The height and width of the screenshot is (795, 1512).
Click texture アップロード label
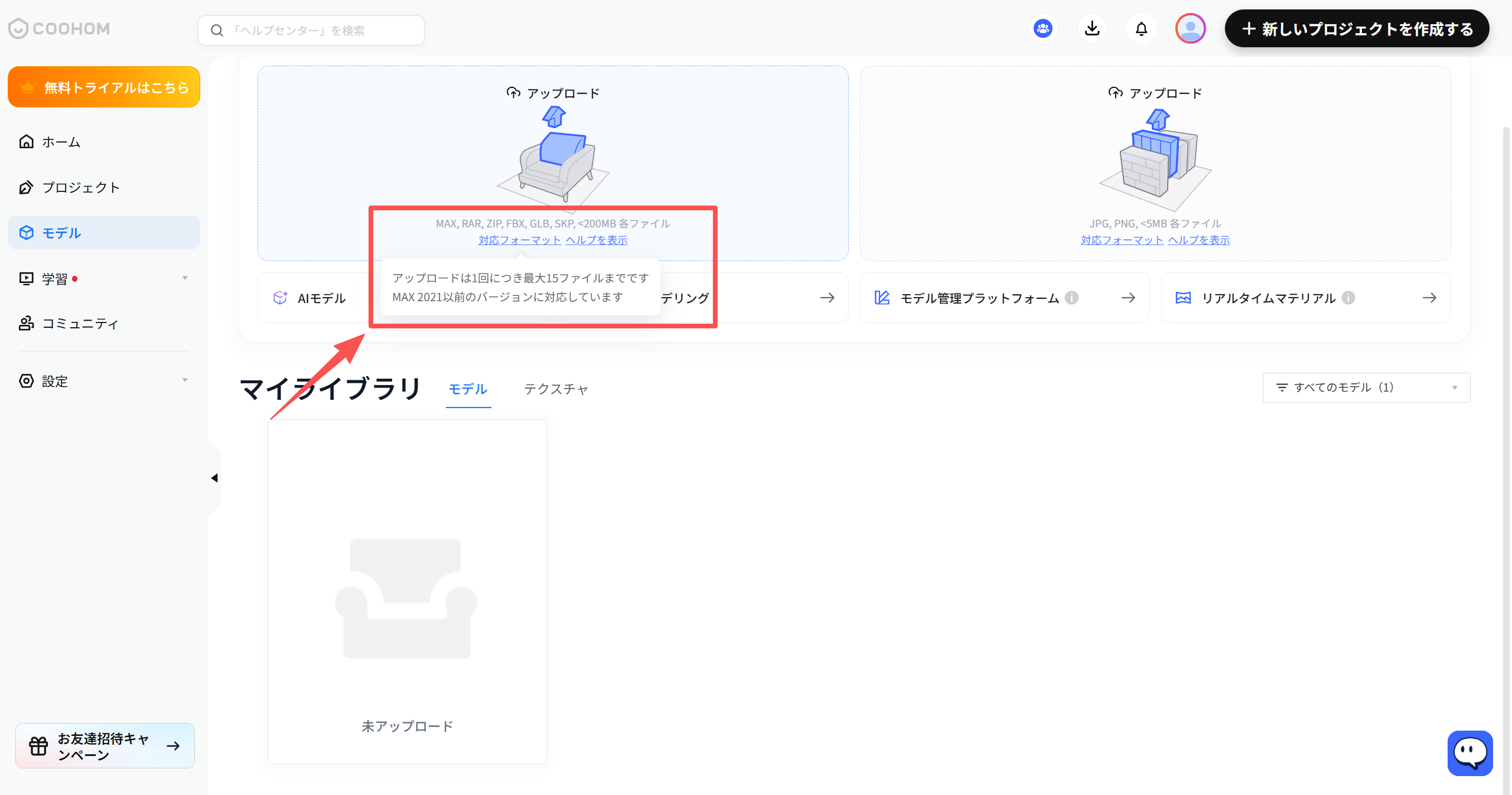[x=1155, y=93]
